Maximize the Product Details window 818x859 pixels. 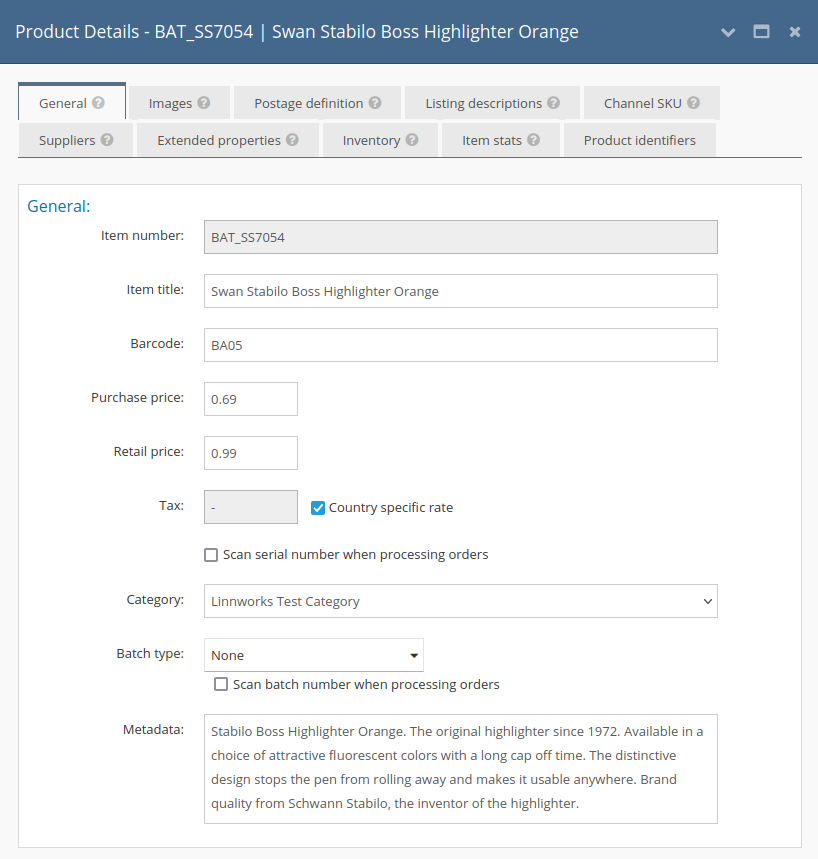761,32
